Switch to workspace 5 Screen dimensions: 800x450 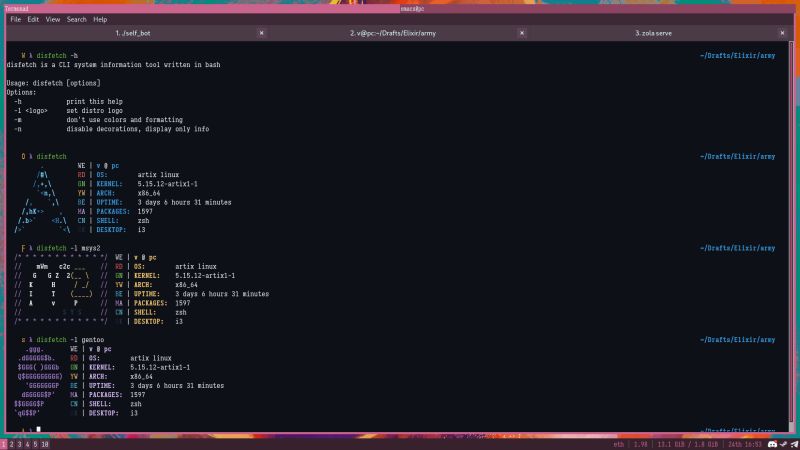(x=35, y=444)
